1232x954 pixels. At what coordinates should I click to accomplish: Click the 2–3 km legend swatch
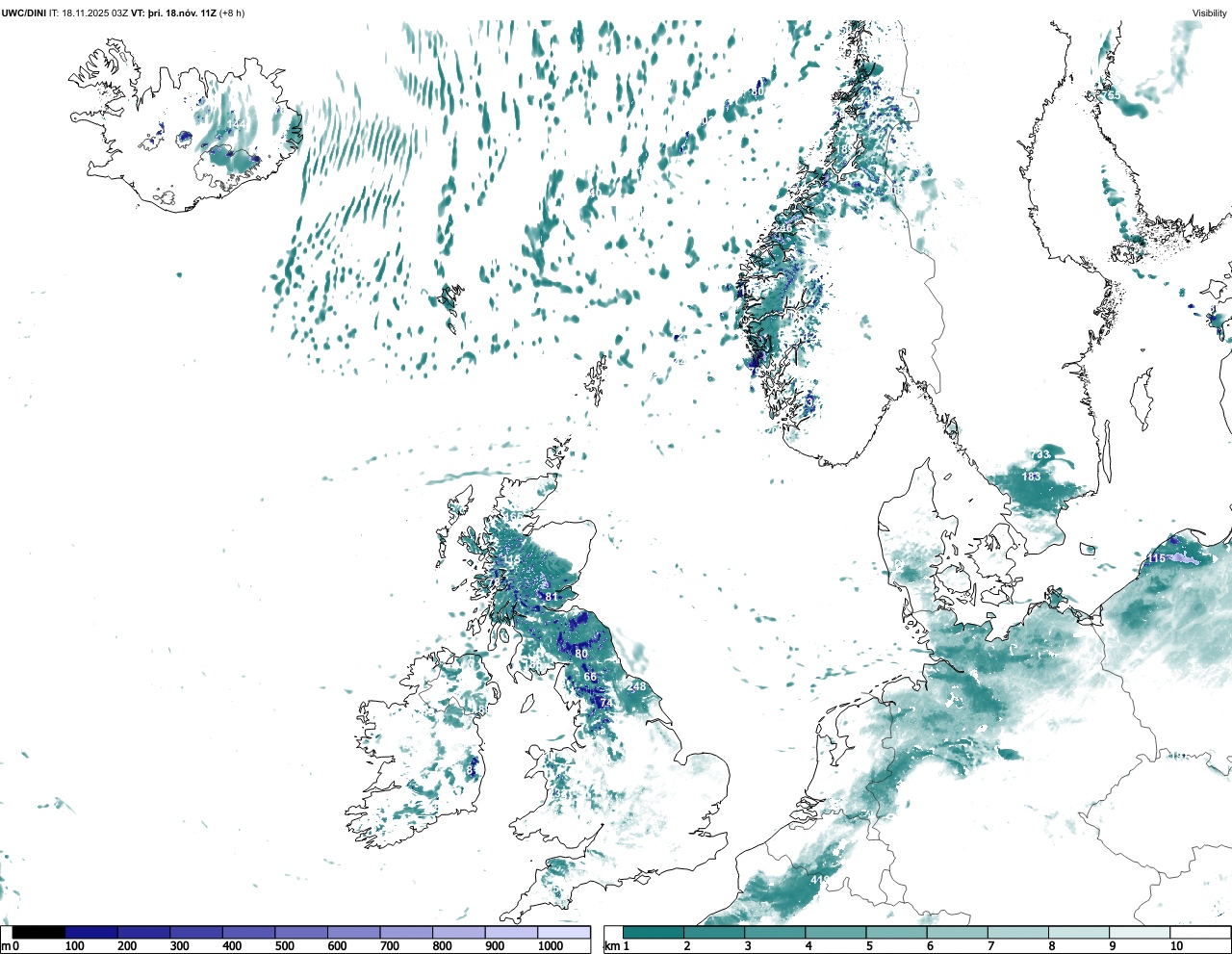pos(714,932)
